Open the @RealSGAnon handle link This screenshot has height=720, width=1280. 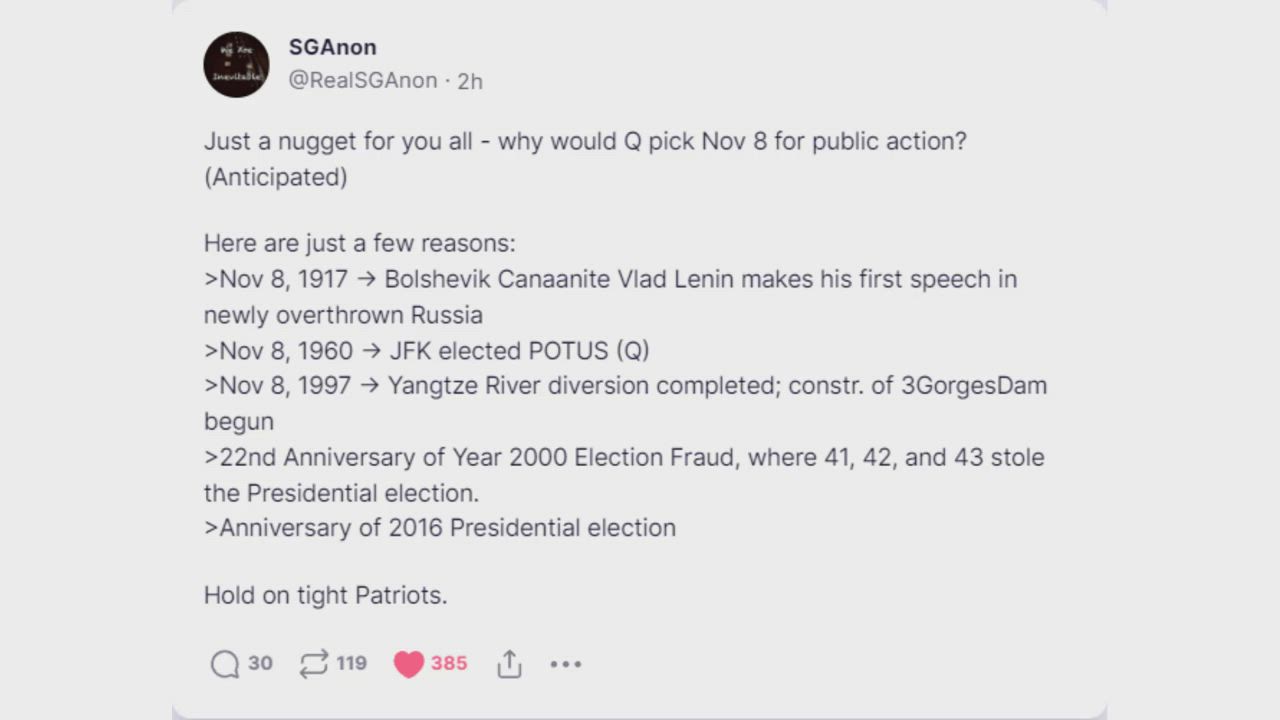coord(362,81)
